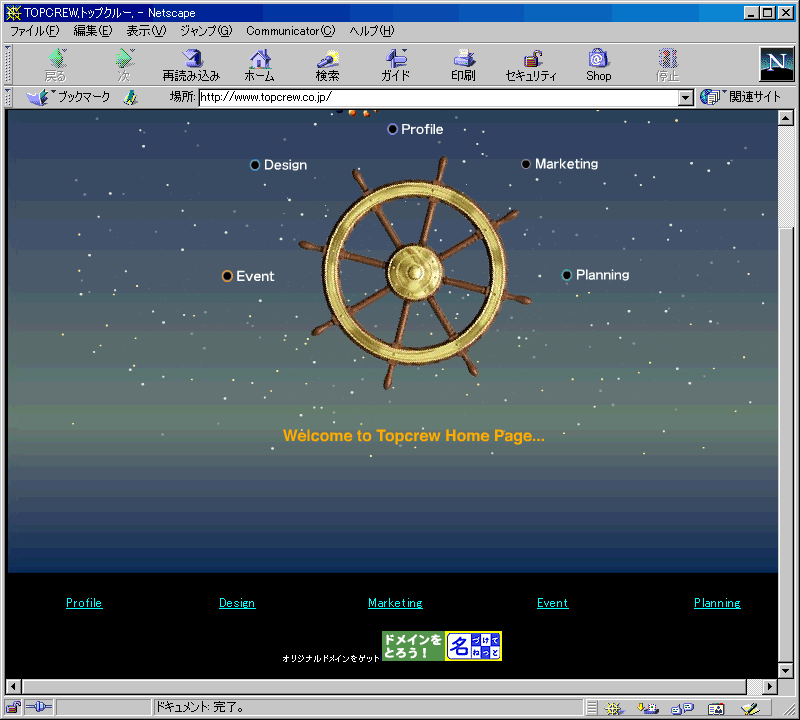Screen dimensions: 800x720
Task: Collapse the navigation toolbar grip
Action: pos(8,64)
